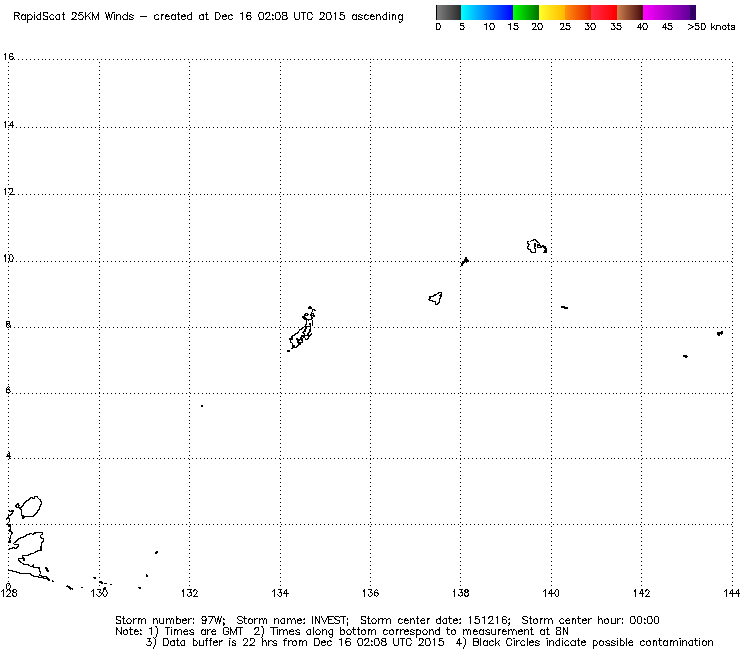Click the 'Storm center date: 151216;' text
Image resolution: width=740 pixels, height=650 pixels.
(x=435, y=620)
